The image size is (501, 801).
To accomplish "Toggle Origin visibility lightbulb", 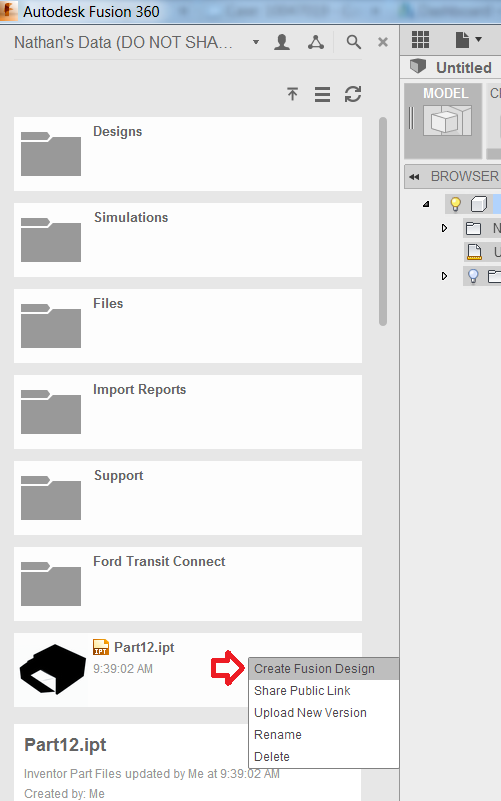I will pyautogui.click(x=473, y=276).
